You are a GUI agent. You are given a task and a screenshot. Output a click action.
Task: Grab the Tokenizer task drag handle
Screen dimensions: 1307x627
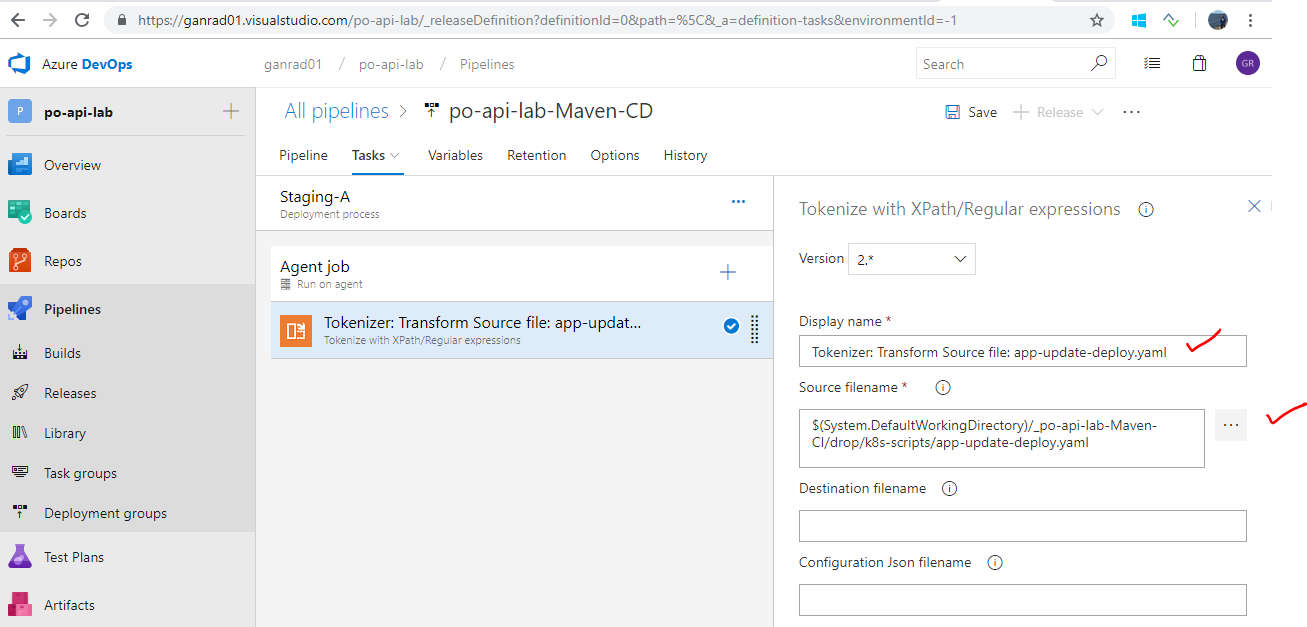coord(755,329)
